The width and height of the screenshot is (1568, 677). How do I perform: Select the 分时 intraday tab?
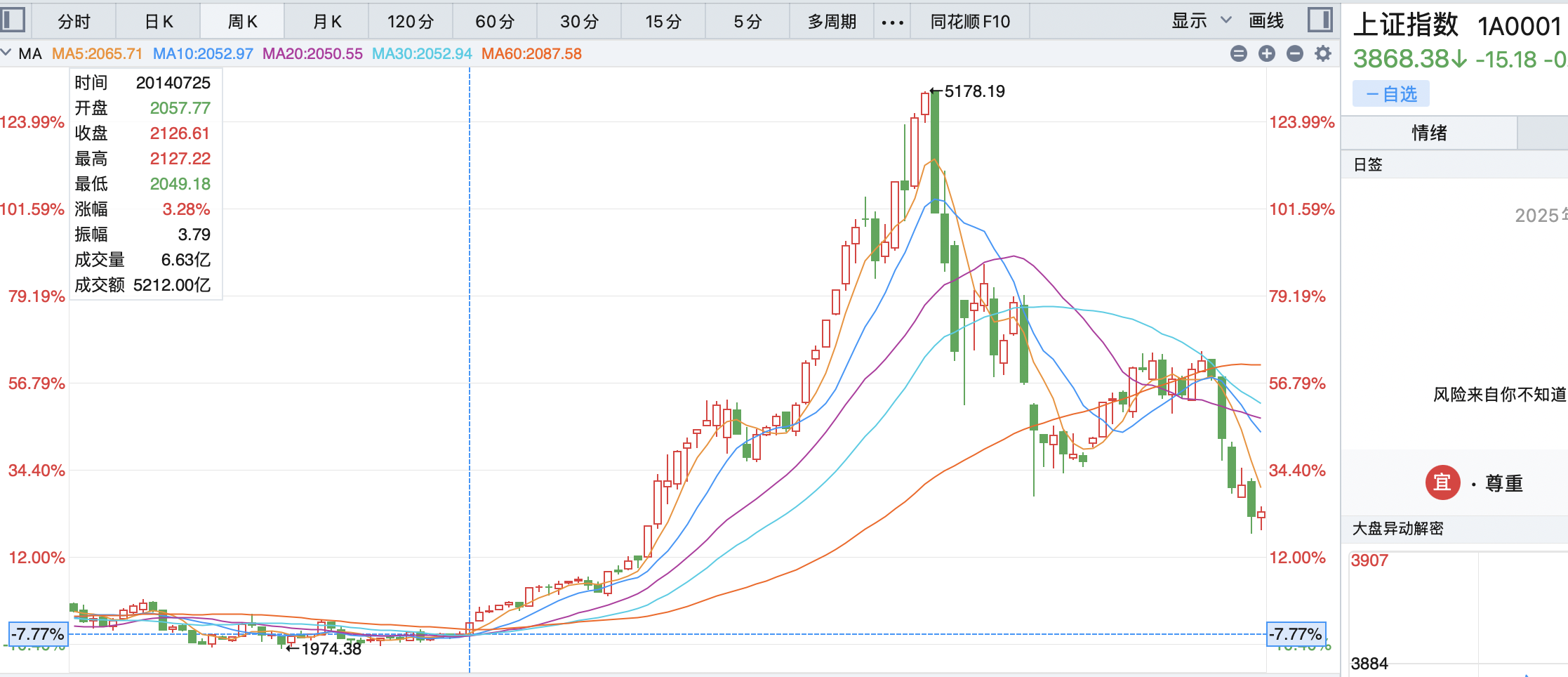(74, 22)
